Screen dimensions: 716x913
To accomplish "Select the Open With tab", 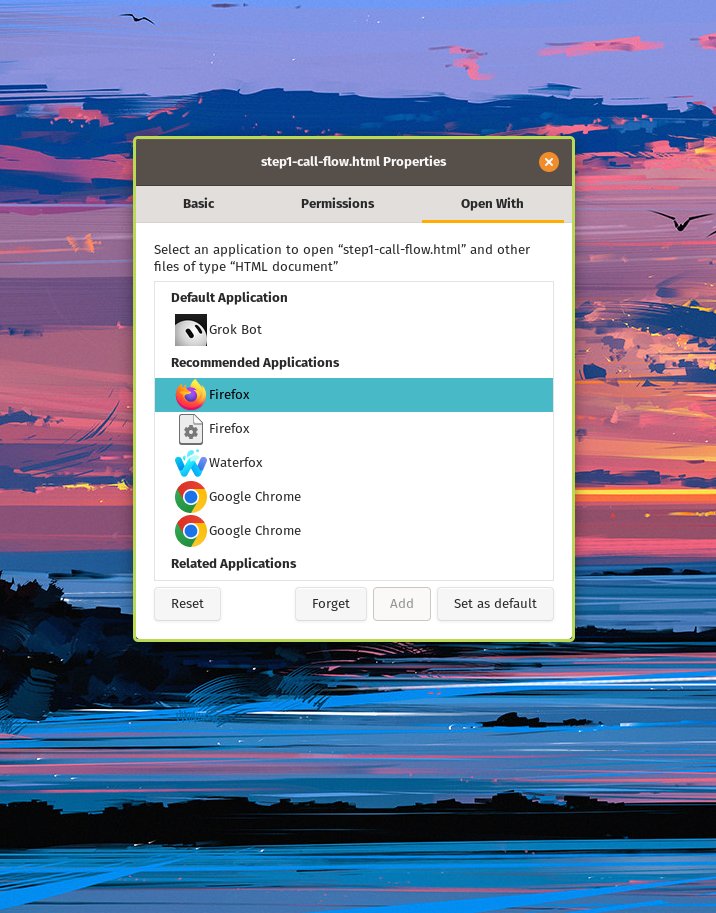I will [492, 204].
